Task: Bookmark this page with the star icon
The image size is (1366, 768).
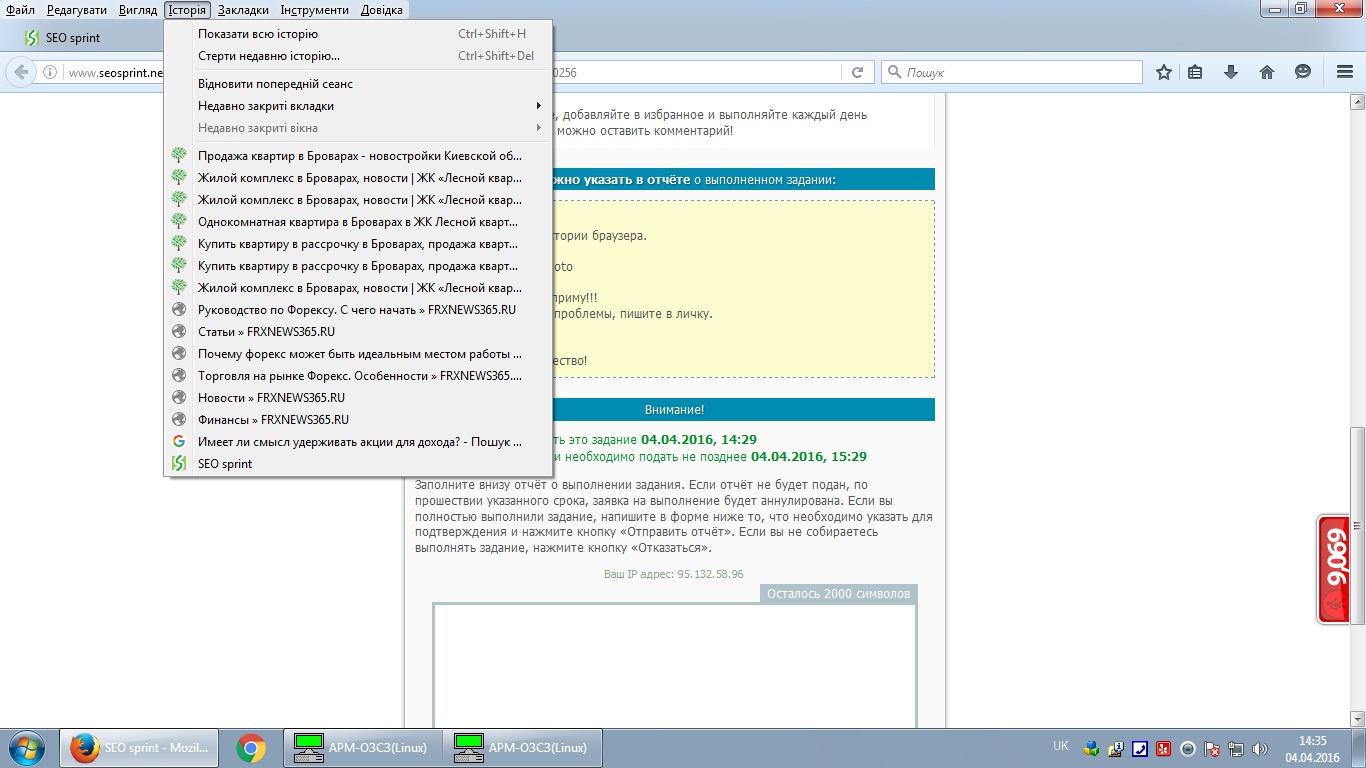Action: (1164, 72)
